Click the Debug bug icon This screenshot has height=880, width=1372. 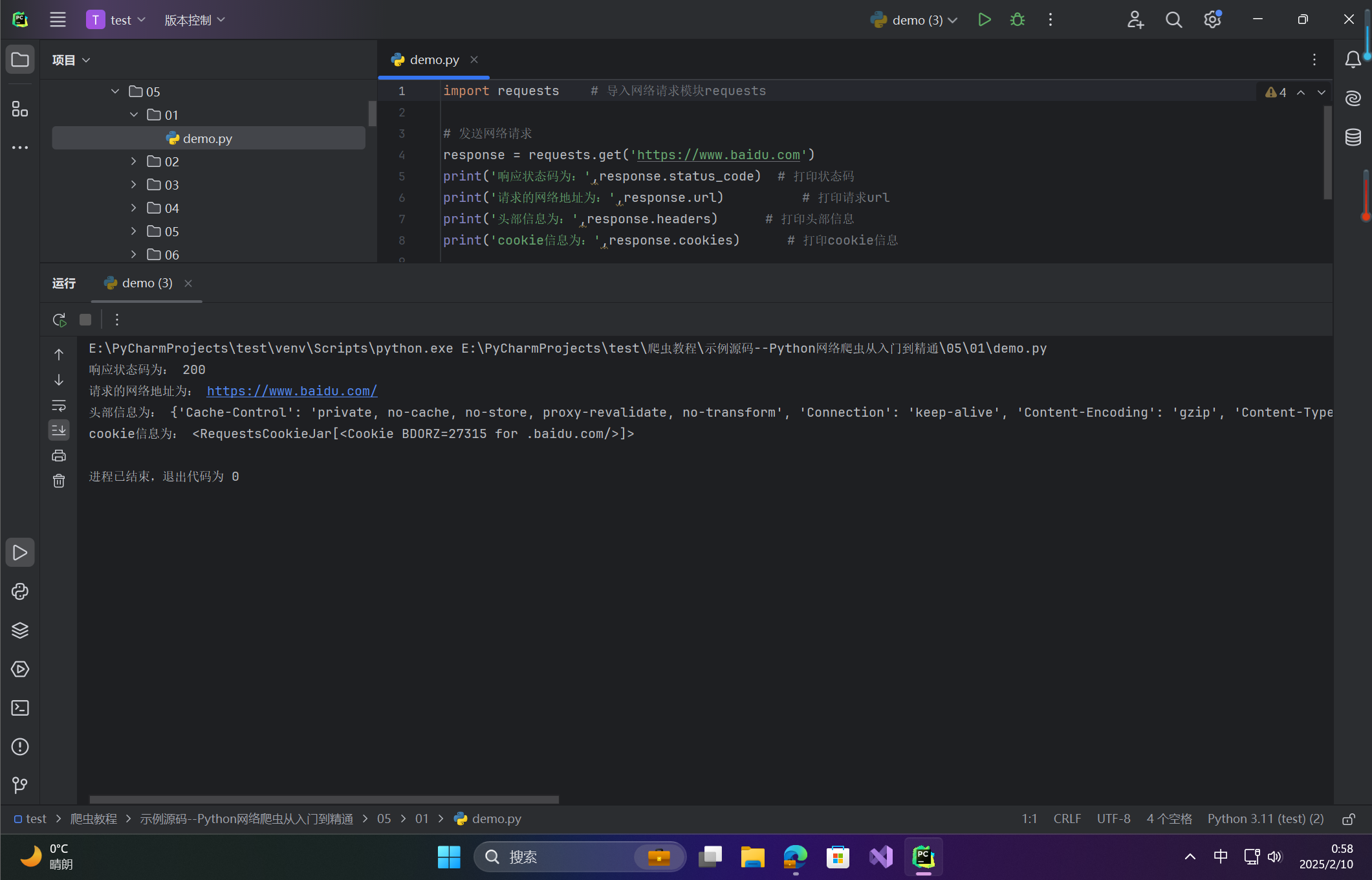pos(1017,20)
